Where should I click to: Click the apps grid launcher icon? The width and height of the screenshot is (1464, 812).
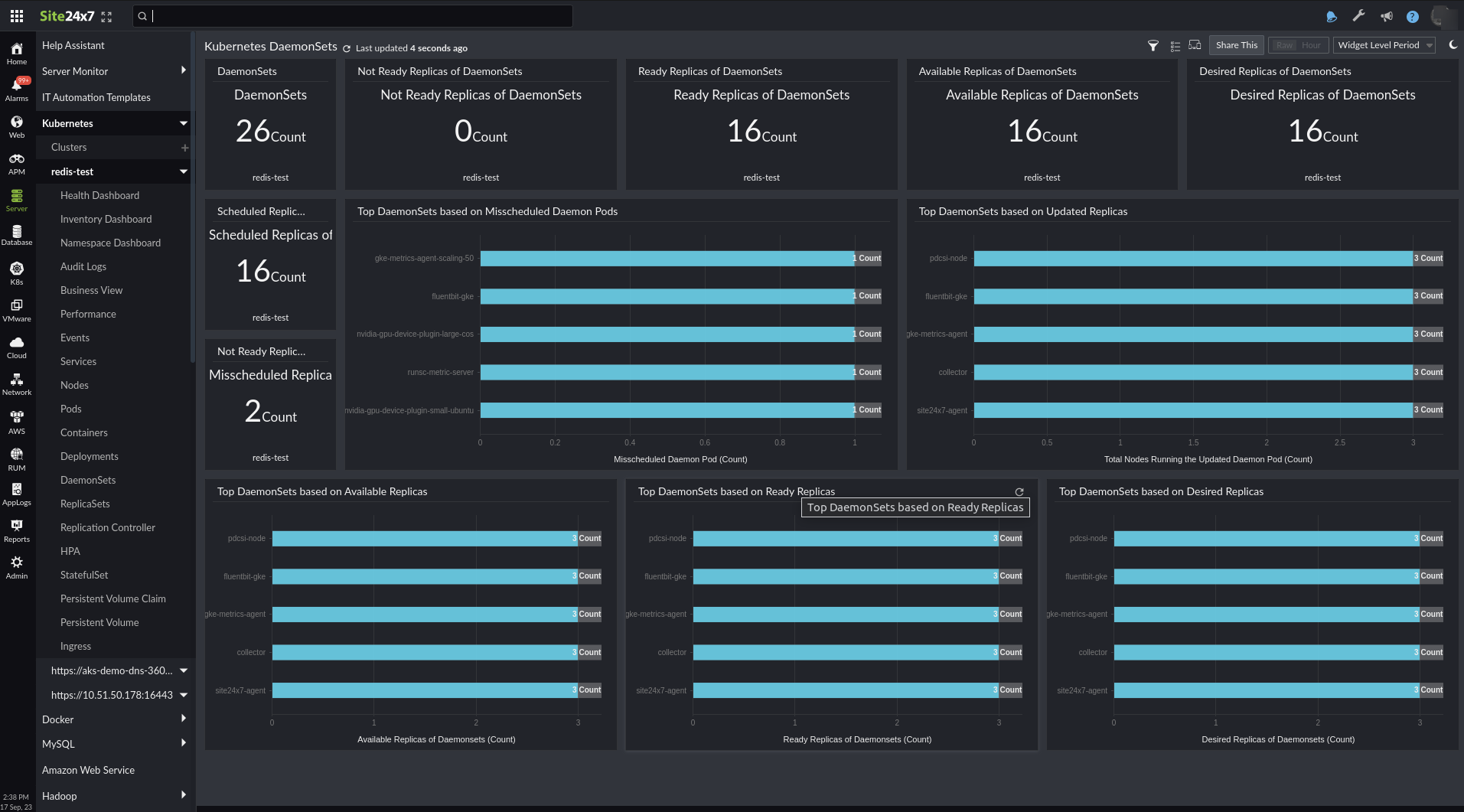click(16, 16)
